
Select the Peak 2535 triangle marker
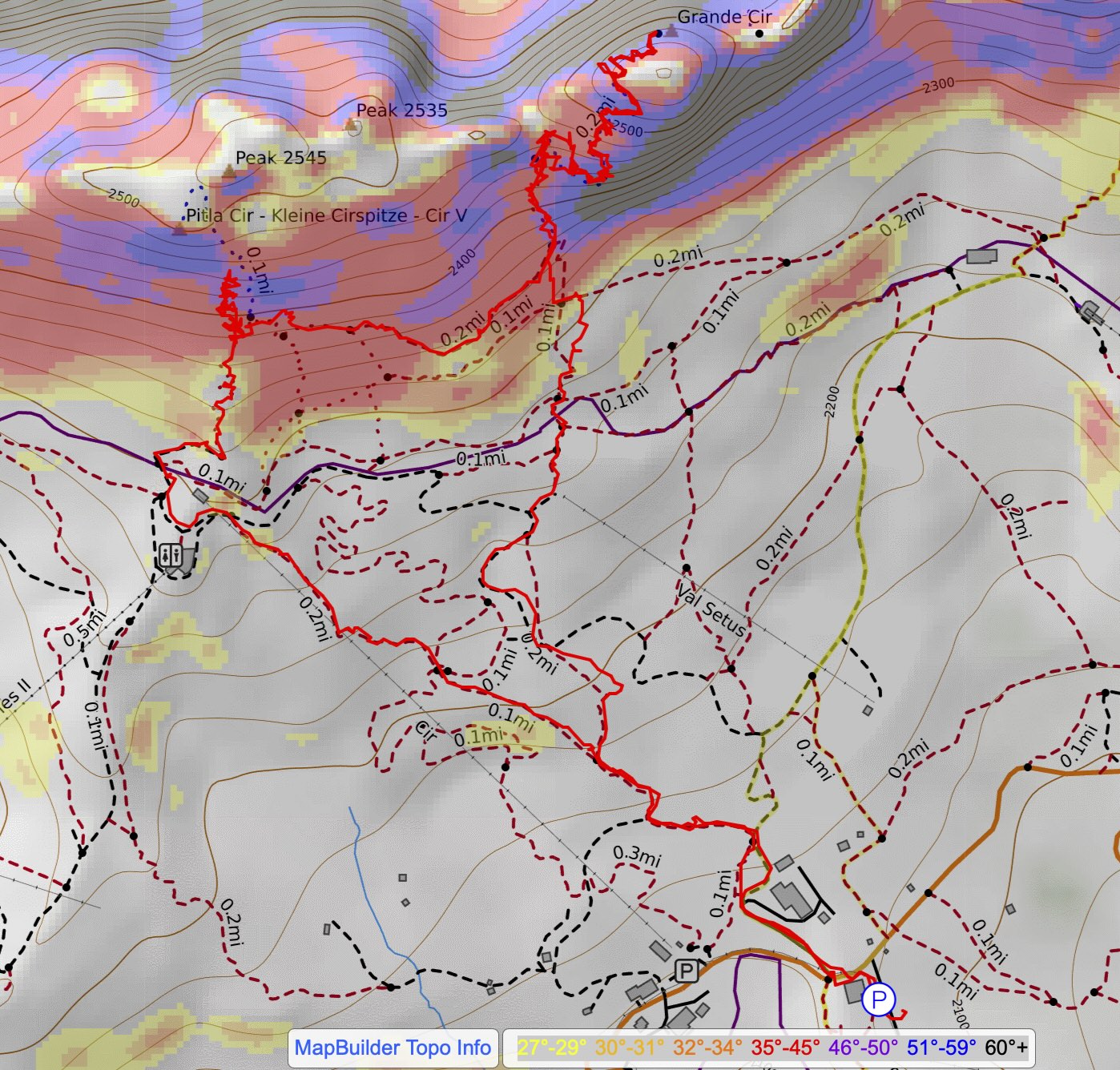350,124
